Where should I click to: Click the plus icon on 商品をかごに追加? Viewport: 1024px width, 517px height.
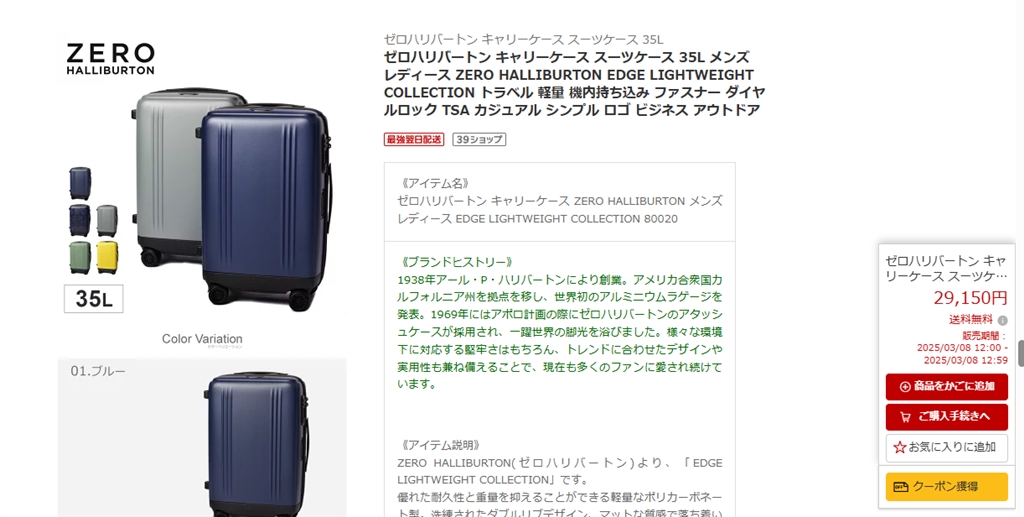(904, 386)
